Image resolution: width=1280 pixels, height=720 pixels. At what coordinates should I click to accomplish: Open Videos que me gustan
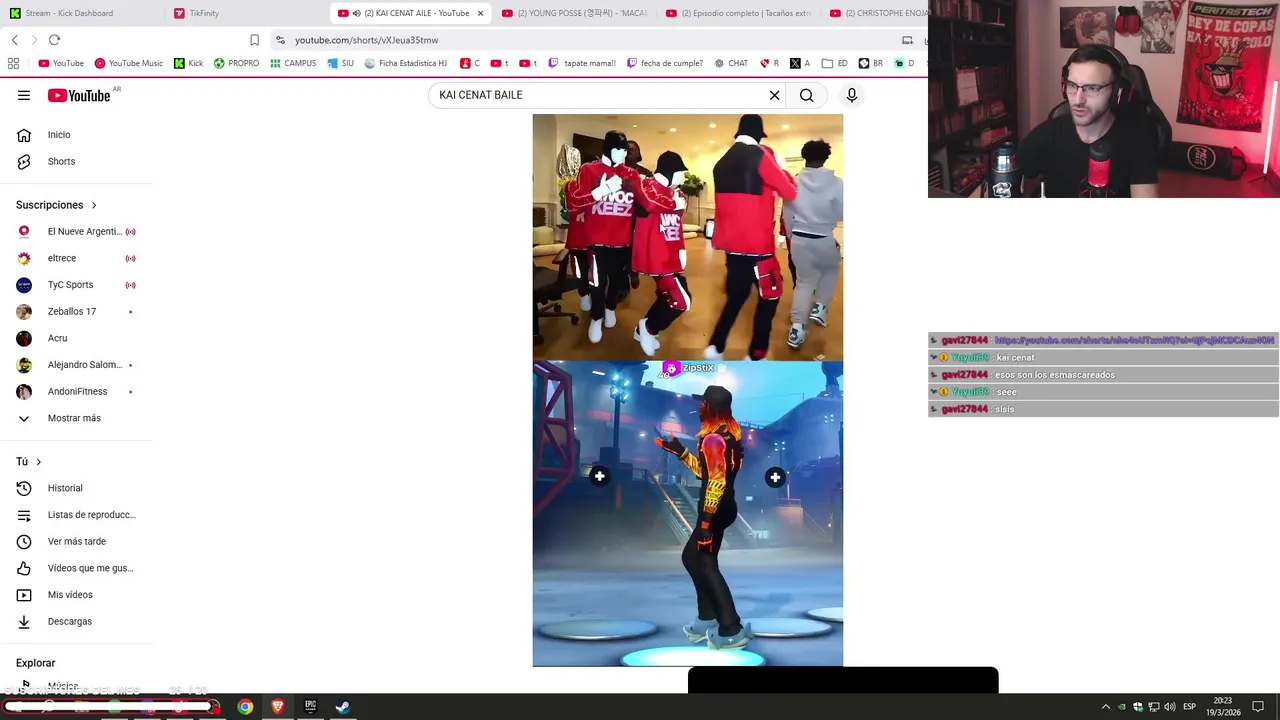point(76,568)
